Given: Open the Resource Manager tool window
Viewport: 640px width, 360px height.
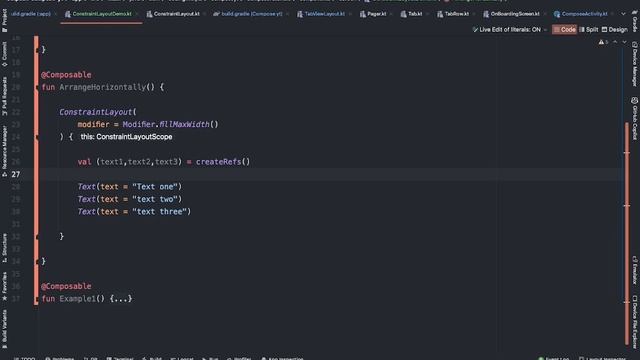Looking at the screenshot, I should [x=4, y=151].
